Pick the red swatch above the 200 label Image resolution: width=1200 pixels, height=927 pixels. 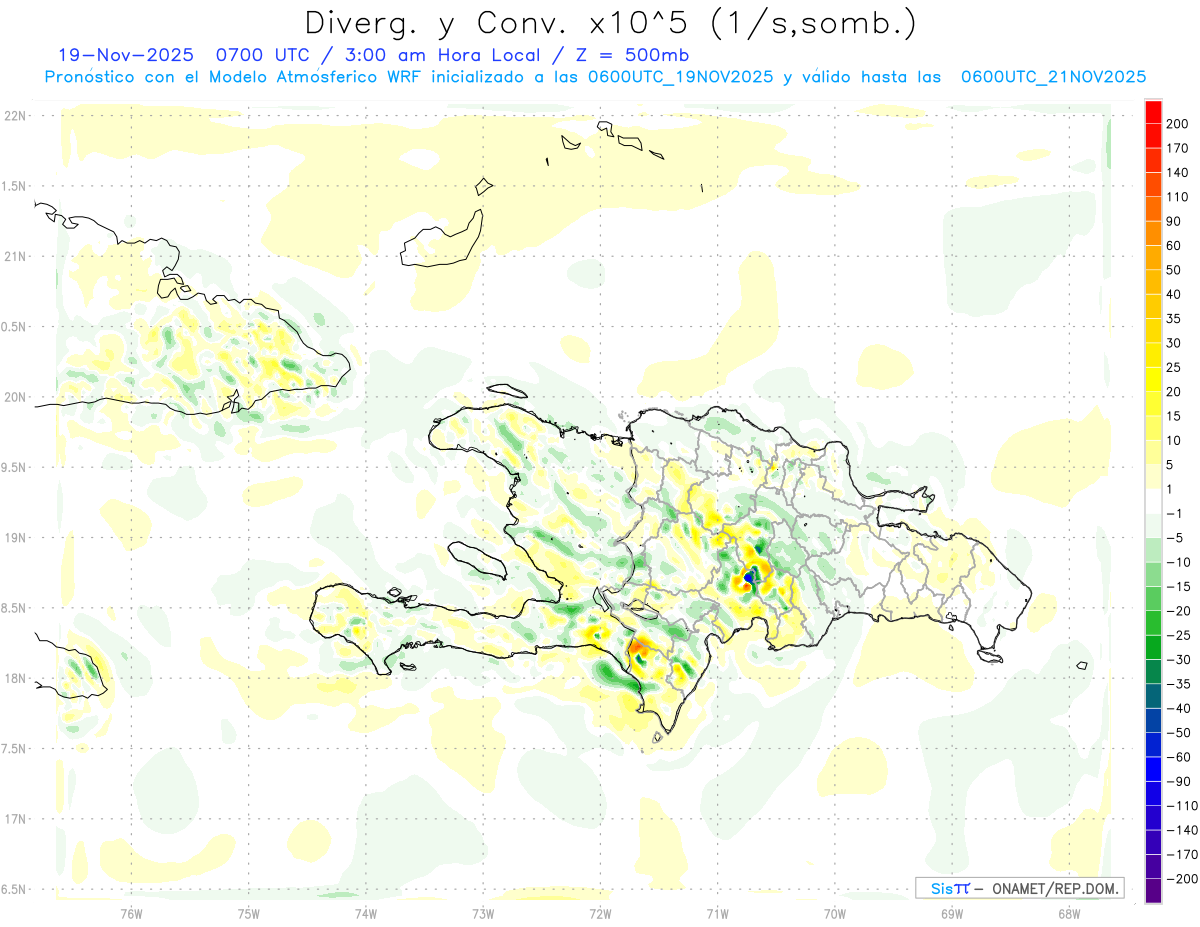pos(1153,112)
